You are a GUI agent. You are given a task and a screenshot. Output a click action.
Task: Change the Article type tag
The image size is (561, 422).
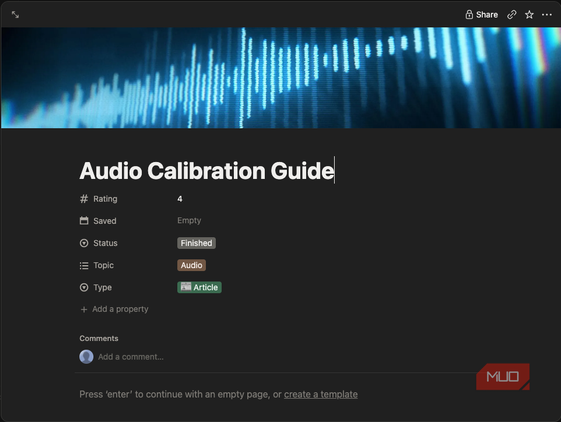coord(199,287)
